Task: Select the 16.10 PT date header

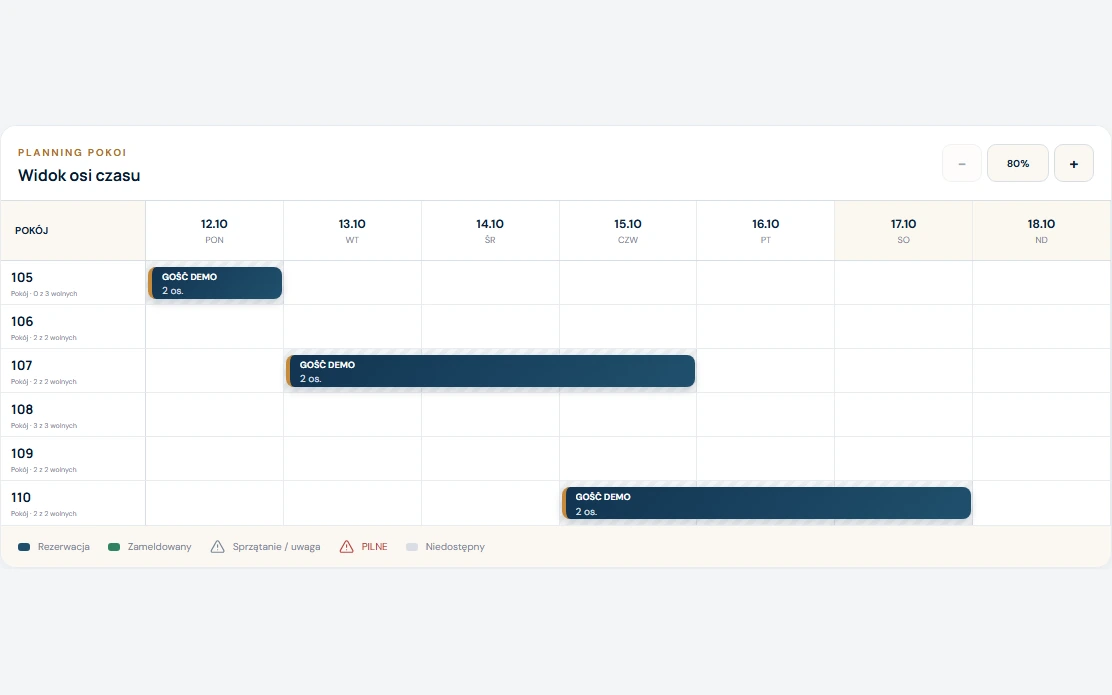Action: [x=766, y=230]
